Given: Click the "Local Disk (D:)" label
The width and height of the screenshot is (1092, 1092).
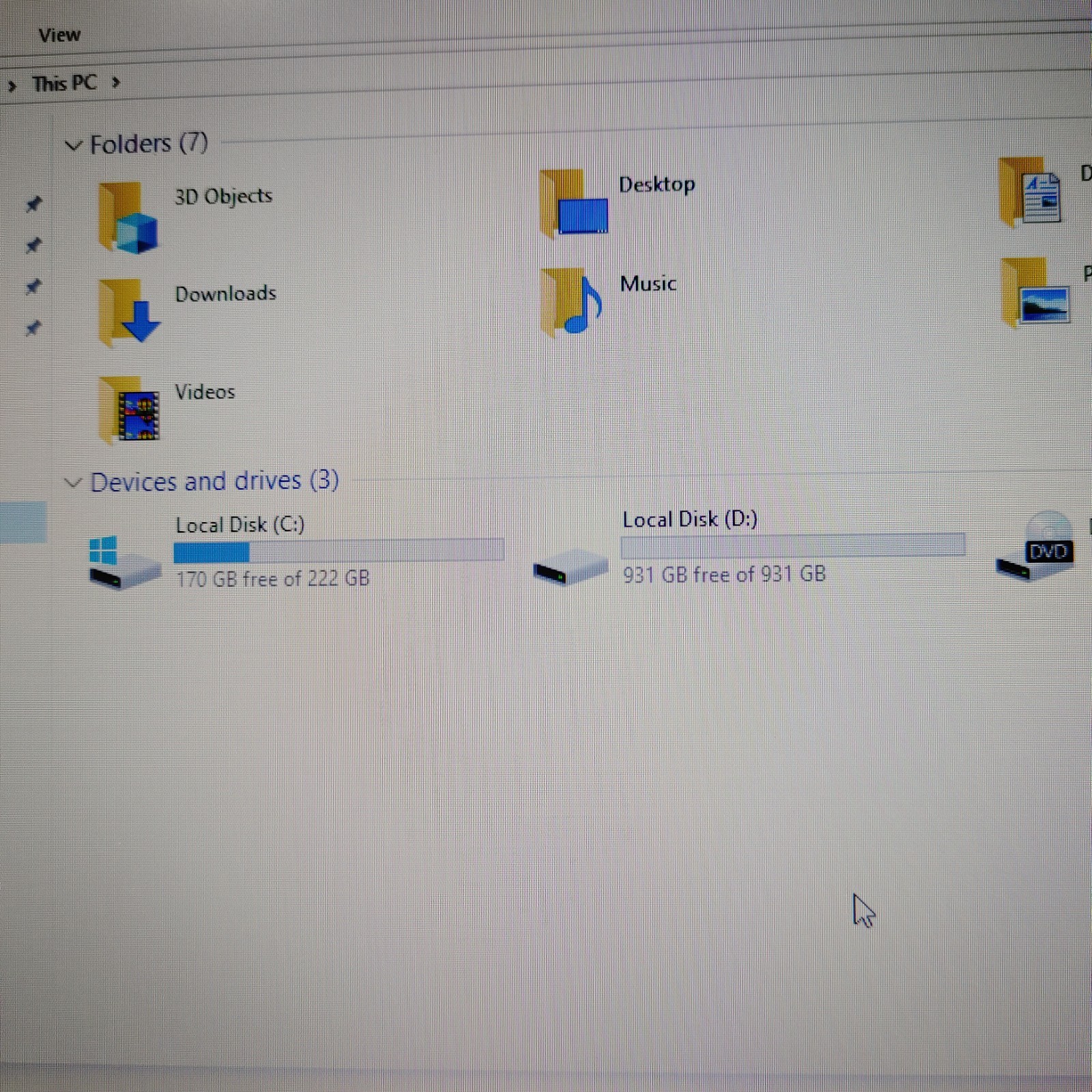Looking at the screenshot, I should [690, 519].
